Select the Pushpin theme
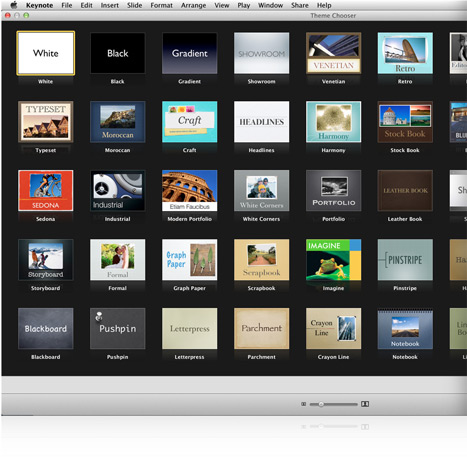 pyautogui.click(x=118, y=329)
